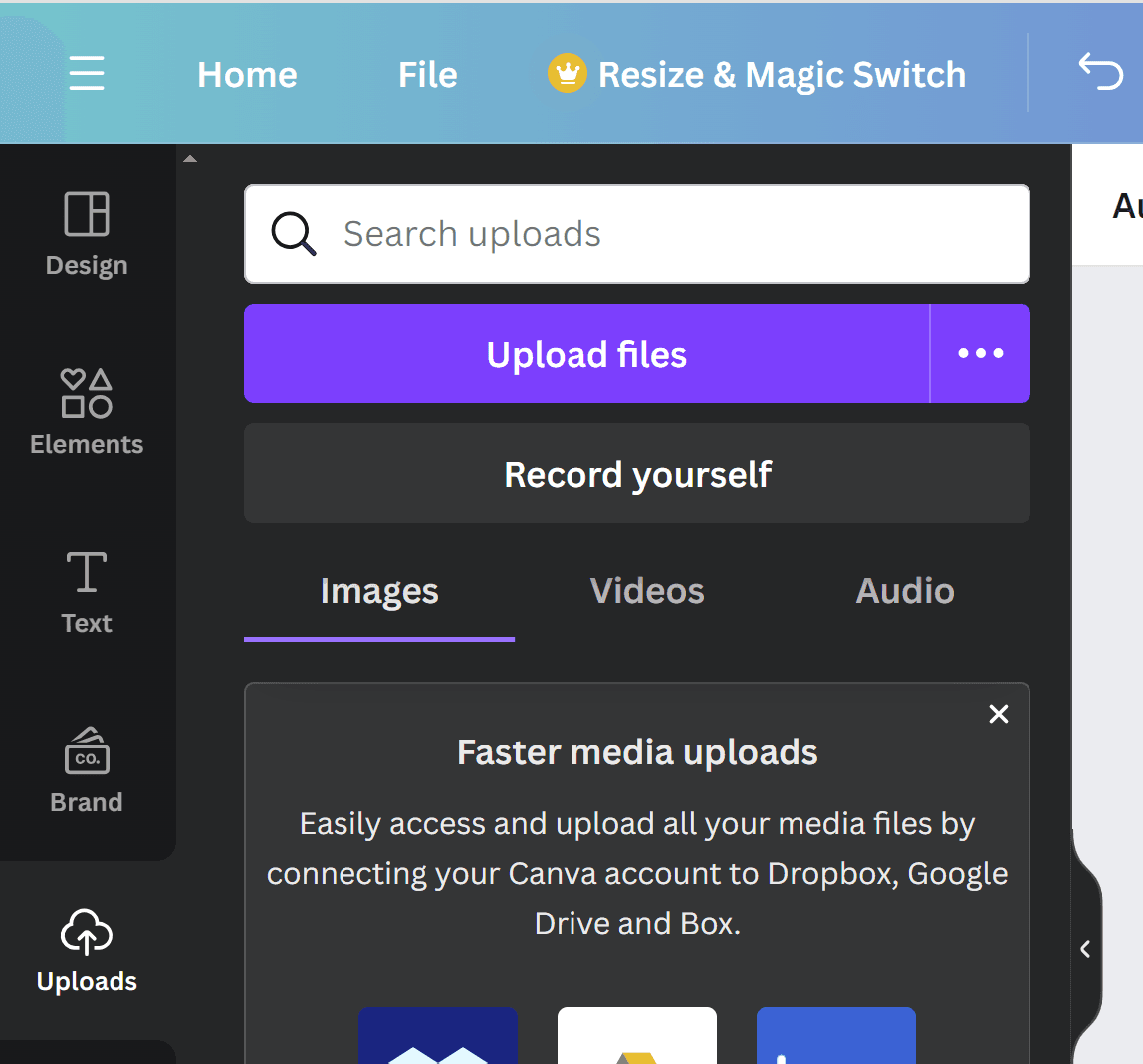The height and width of the screenshot is (1064, 1143).
Task: Switch to the Audio tab
Action: pos(905,592)
